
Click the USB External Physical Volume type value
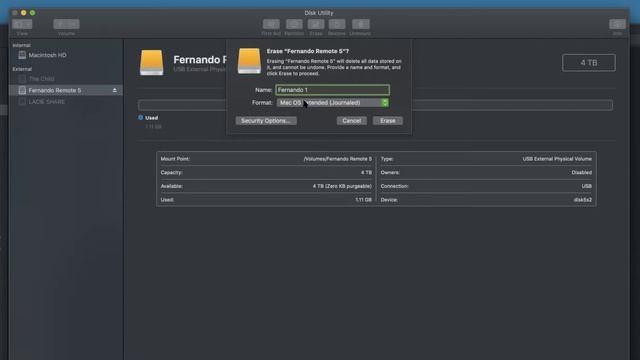point(557,159)
